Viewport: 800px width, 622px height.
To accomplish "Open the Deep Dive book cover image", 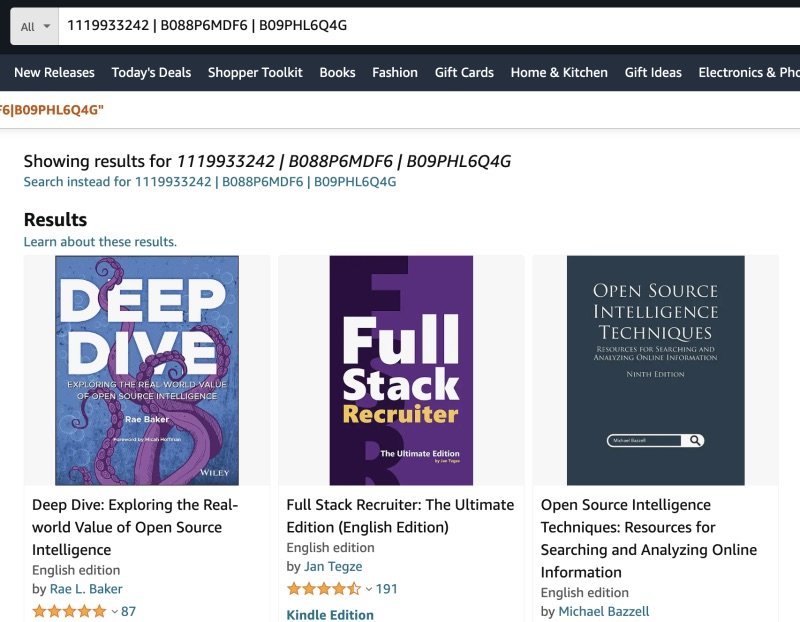I will tap(147, 370).
